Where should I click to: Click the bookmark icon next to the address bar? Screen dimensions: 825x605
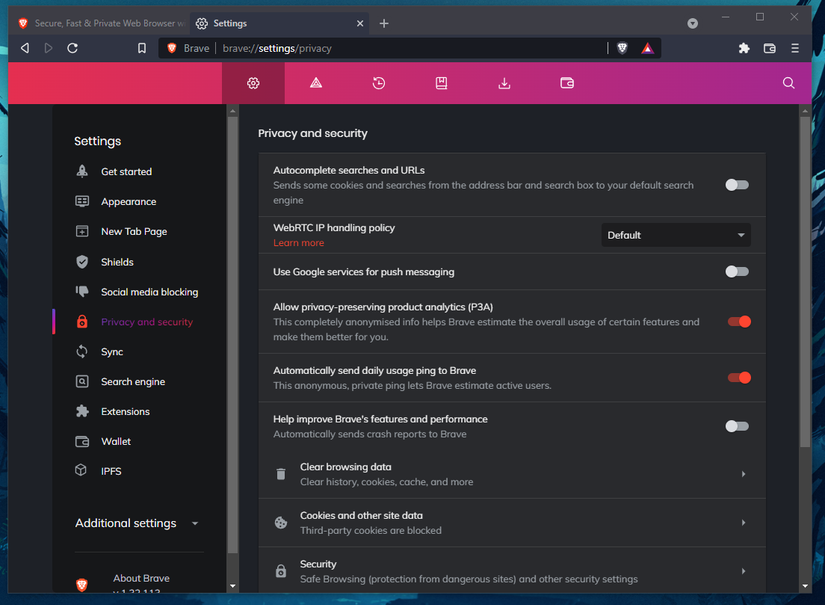[143, 47]
